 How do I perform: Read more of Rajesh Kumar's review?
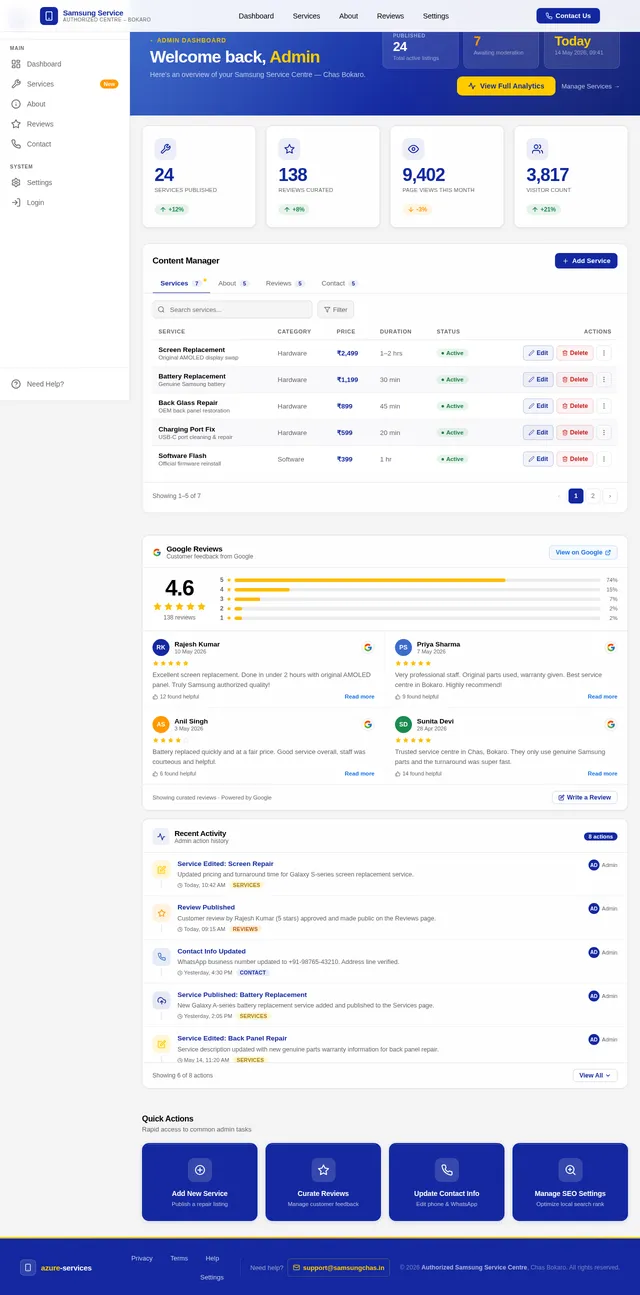[x=360, y=696]
